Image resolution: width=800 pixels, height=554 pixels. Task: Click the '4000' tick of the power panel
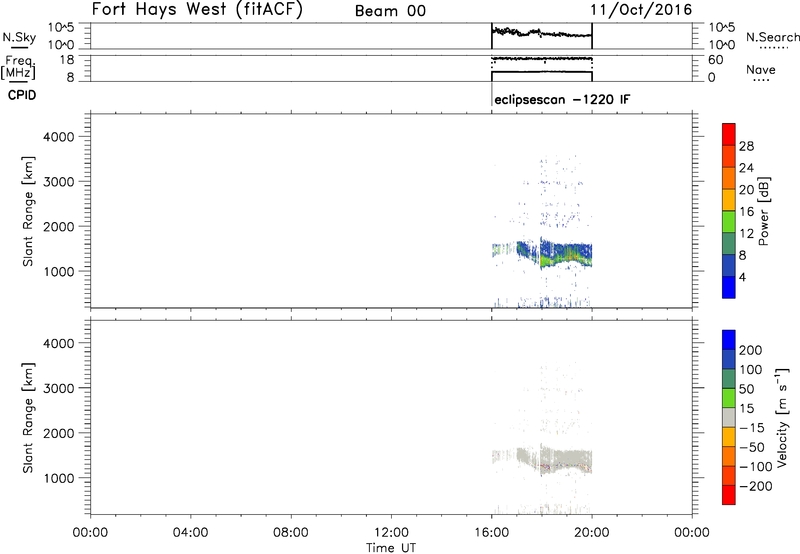(x=59, y=137)
